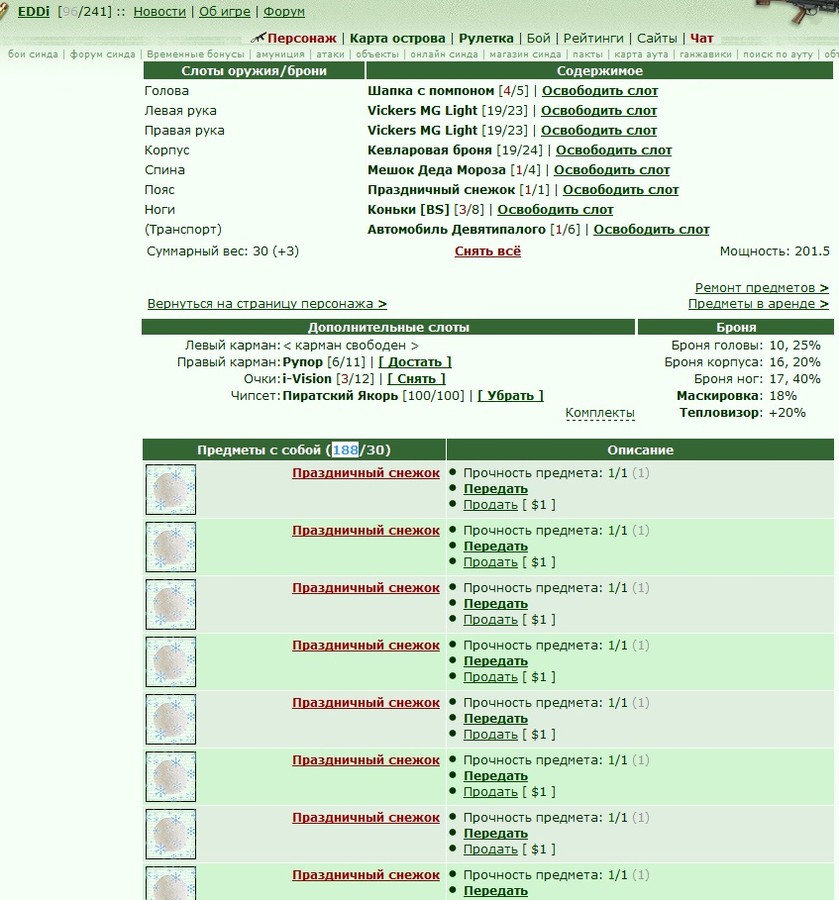The width and height of the screenshot is (839, 900).
Task: Click the second Праздничный снежок inventory thumbnail
Action: (x=170, y=547)
